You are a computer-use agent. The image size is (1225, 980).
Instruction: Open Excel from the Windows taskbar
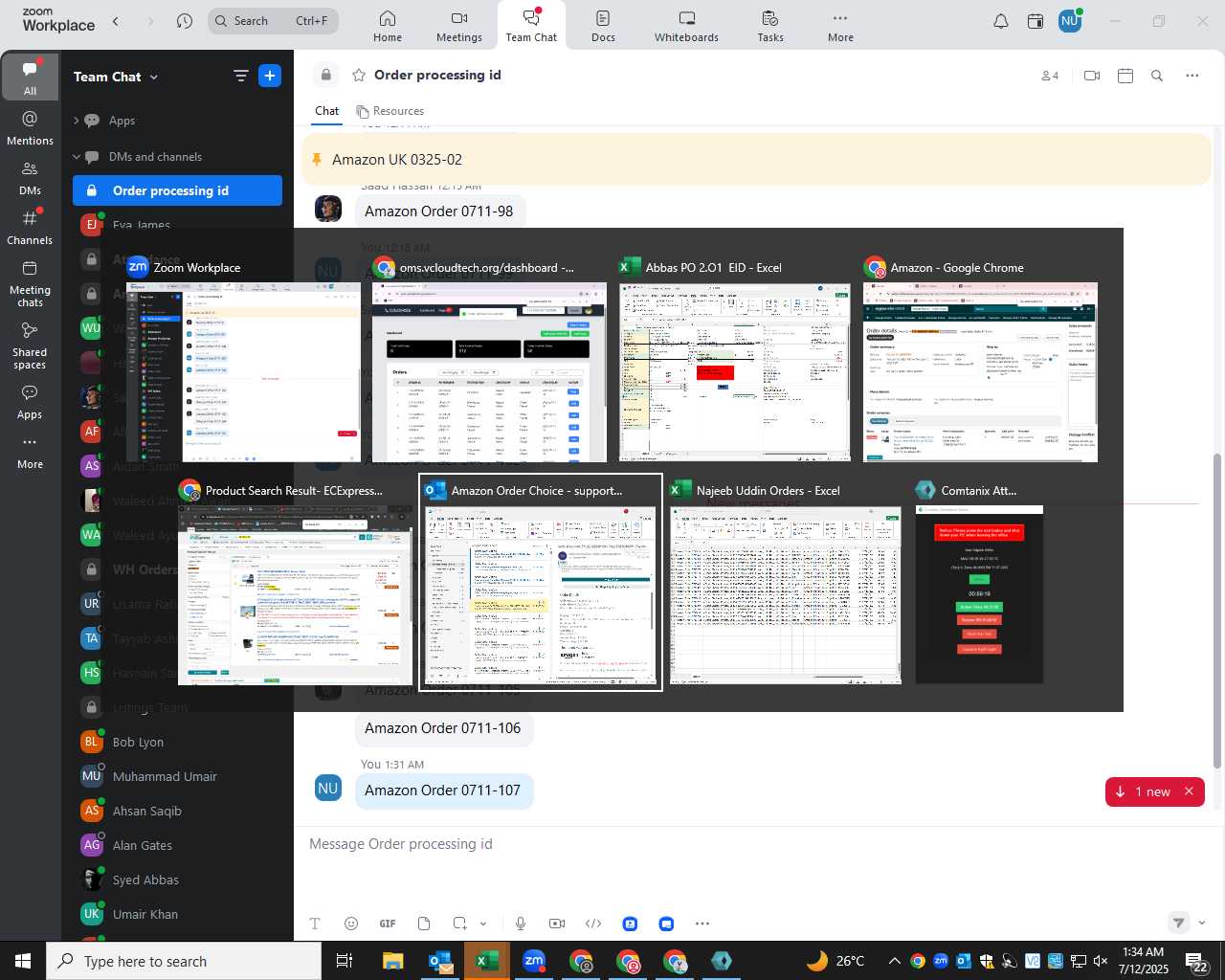click(487, 961)
